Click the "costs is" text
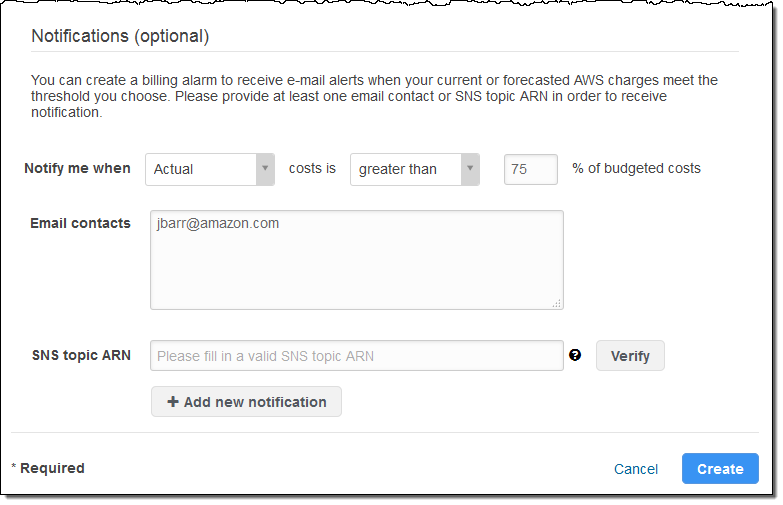Screen dimensions: 783x505 point(312,168)
